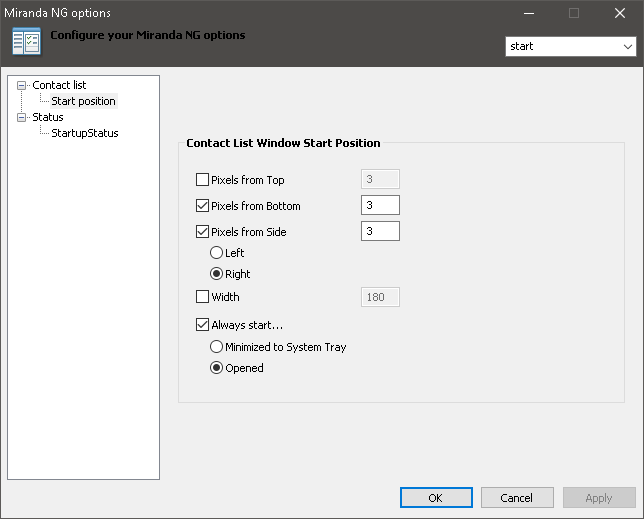Enable the Pixels from Top checkbox
The width and height of the screenshot is (644, 519).
203,180
